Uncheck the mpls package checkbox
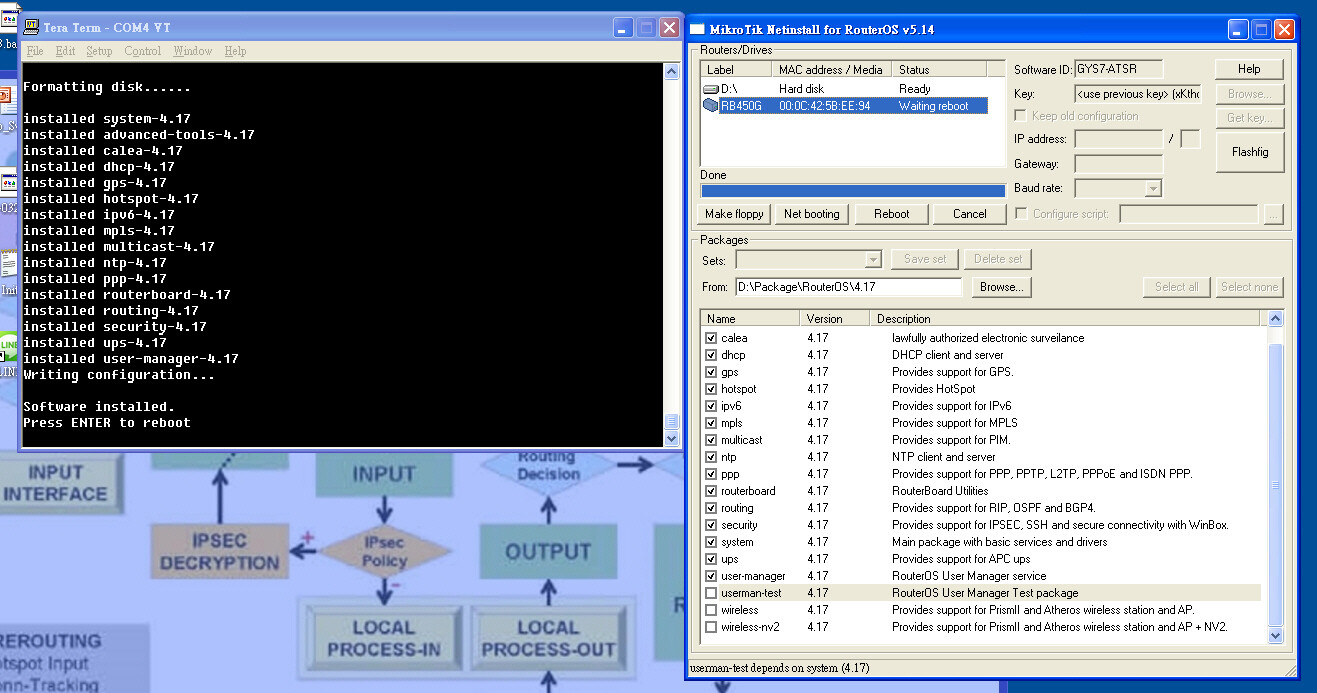The image size is (1317, 693). coord(711,423)
